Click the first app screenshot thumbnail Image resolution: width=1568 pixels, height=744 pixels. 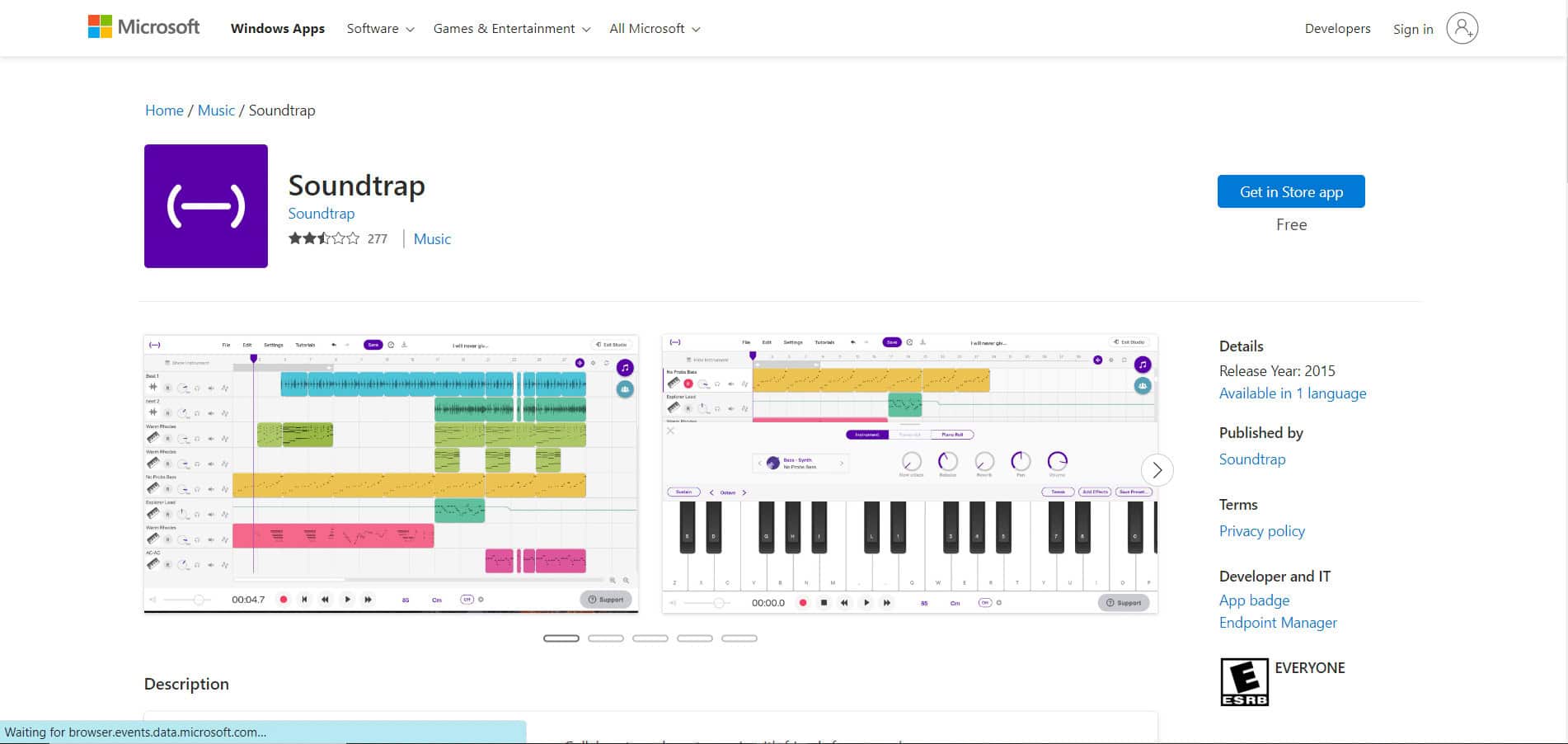(x=391, y=470)
